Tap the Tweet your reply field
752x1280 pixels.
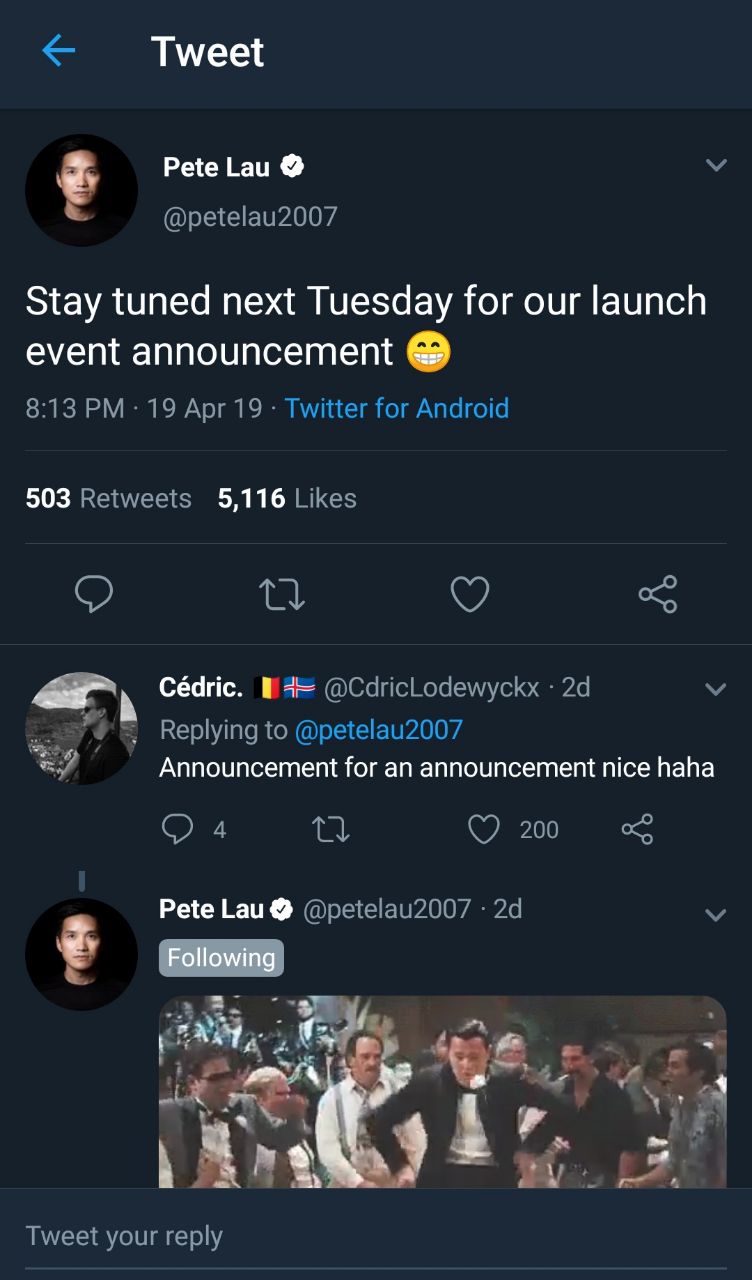coord(376,1236)
